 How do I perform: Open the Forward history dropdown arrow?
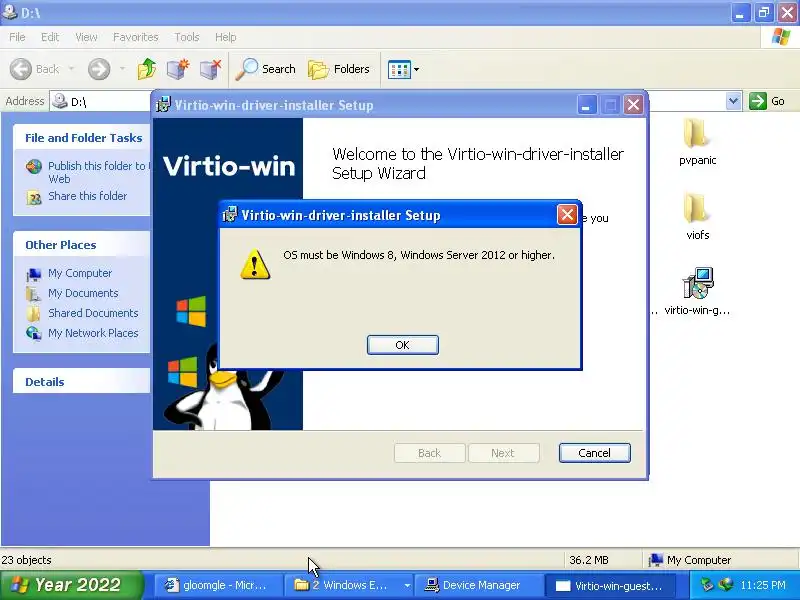pos(122,69)
